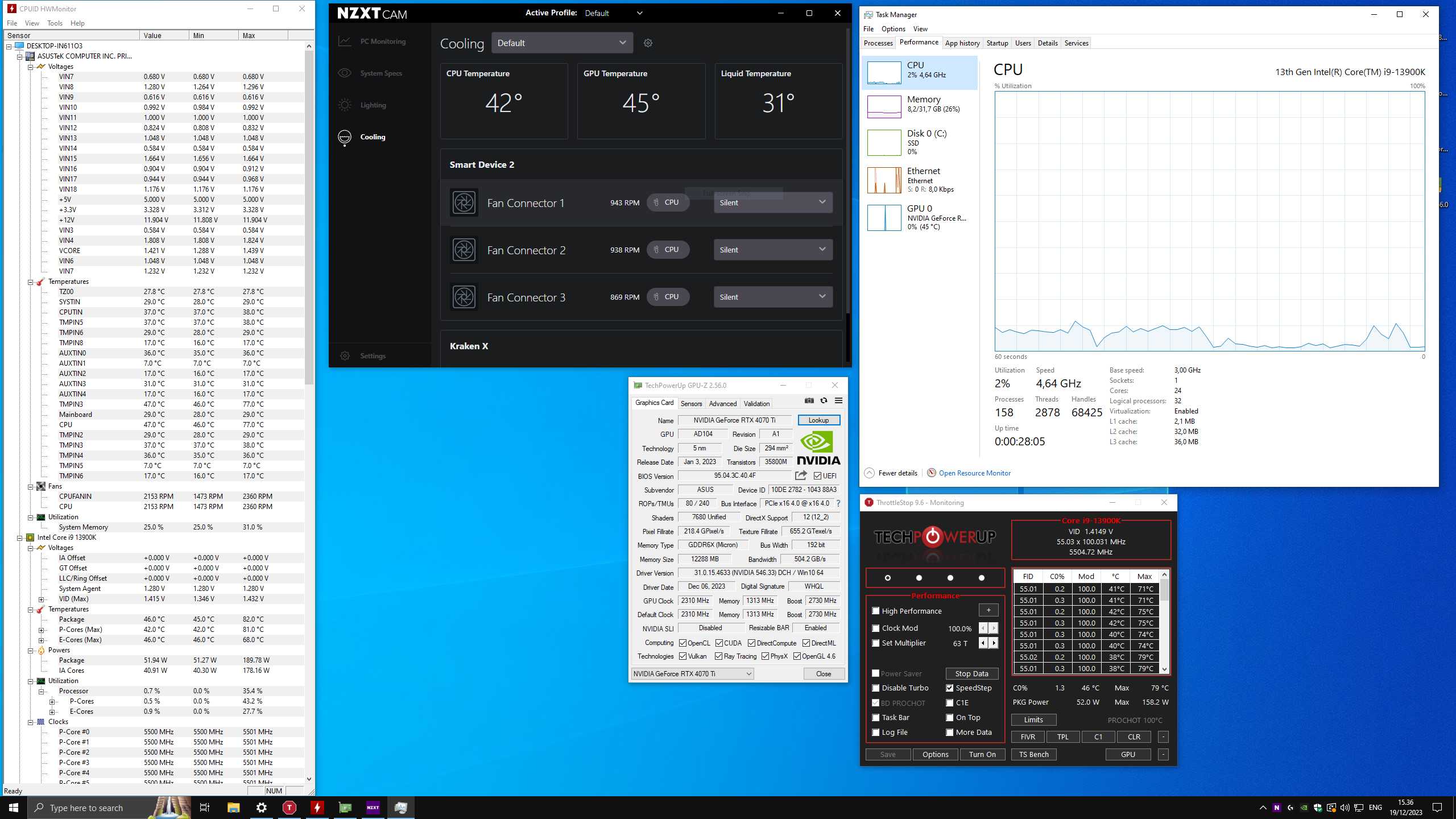
Task: Enable High Performance in ThrottleStop
Action: tap(876, 611)
